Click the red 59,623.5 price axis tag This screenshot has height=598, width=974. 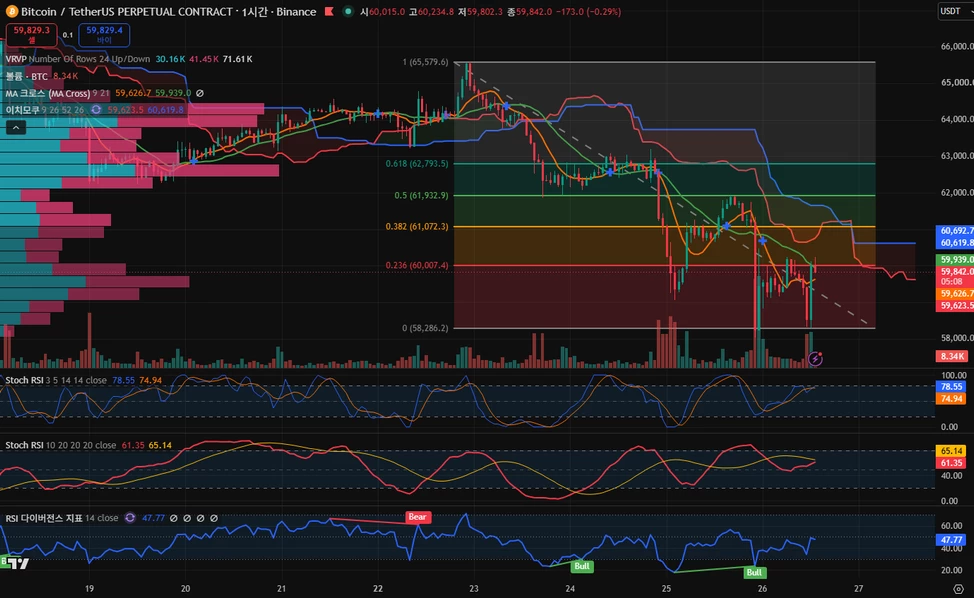(955, 306)
